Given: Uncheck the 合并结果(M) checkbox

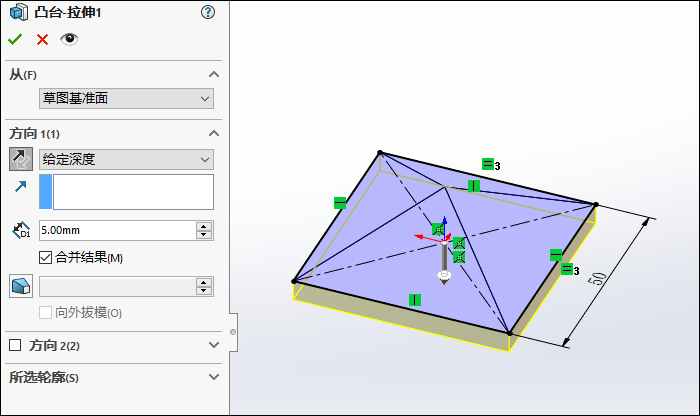Looking at the screenshot, I should [46, 258].
